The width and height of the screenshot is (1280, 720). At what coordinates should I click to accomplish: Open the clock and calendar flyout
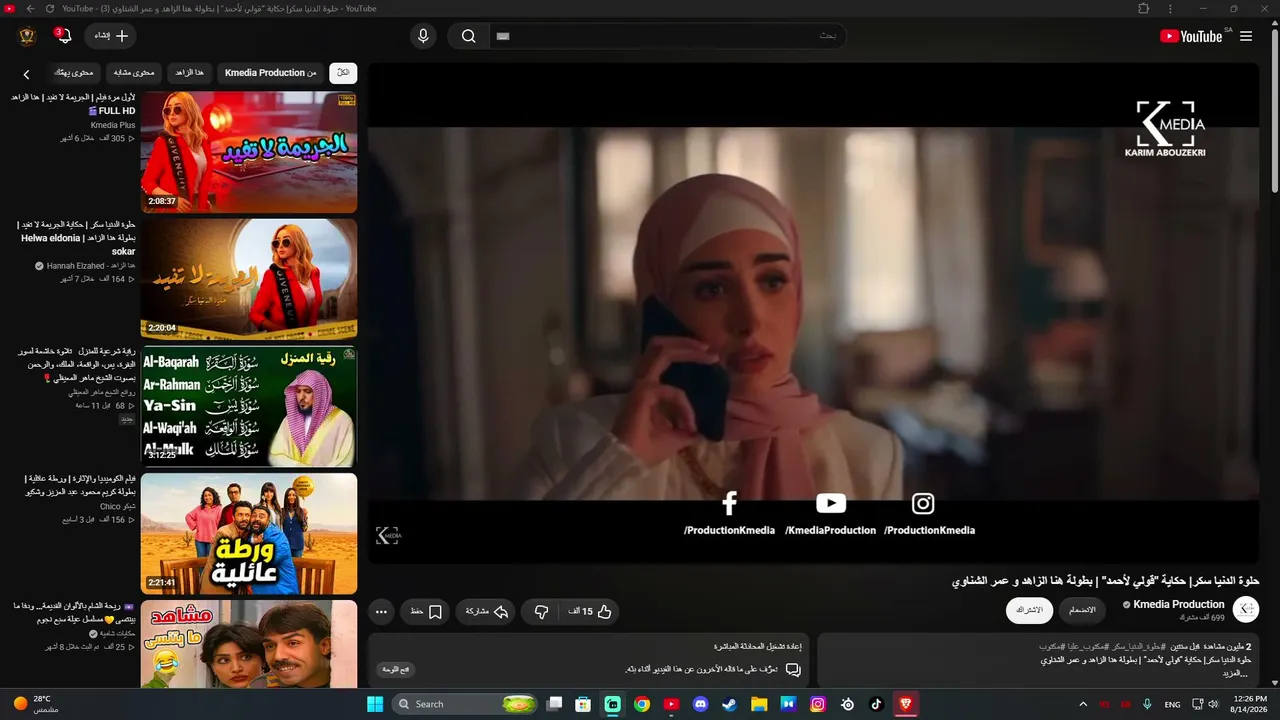pos(1250,704)
